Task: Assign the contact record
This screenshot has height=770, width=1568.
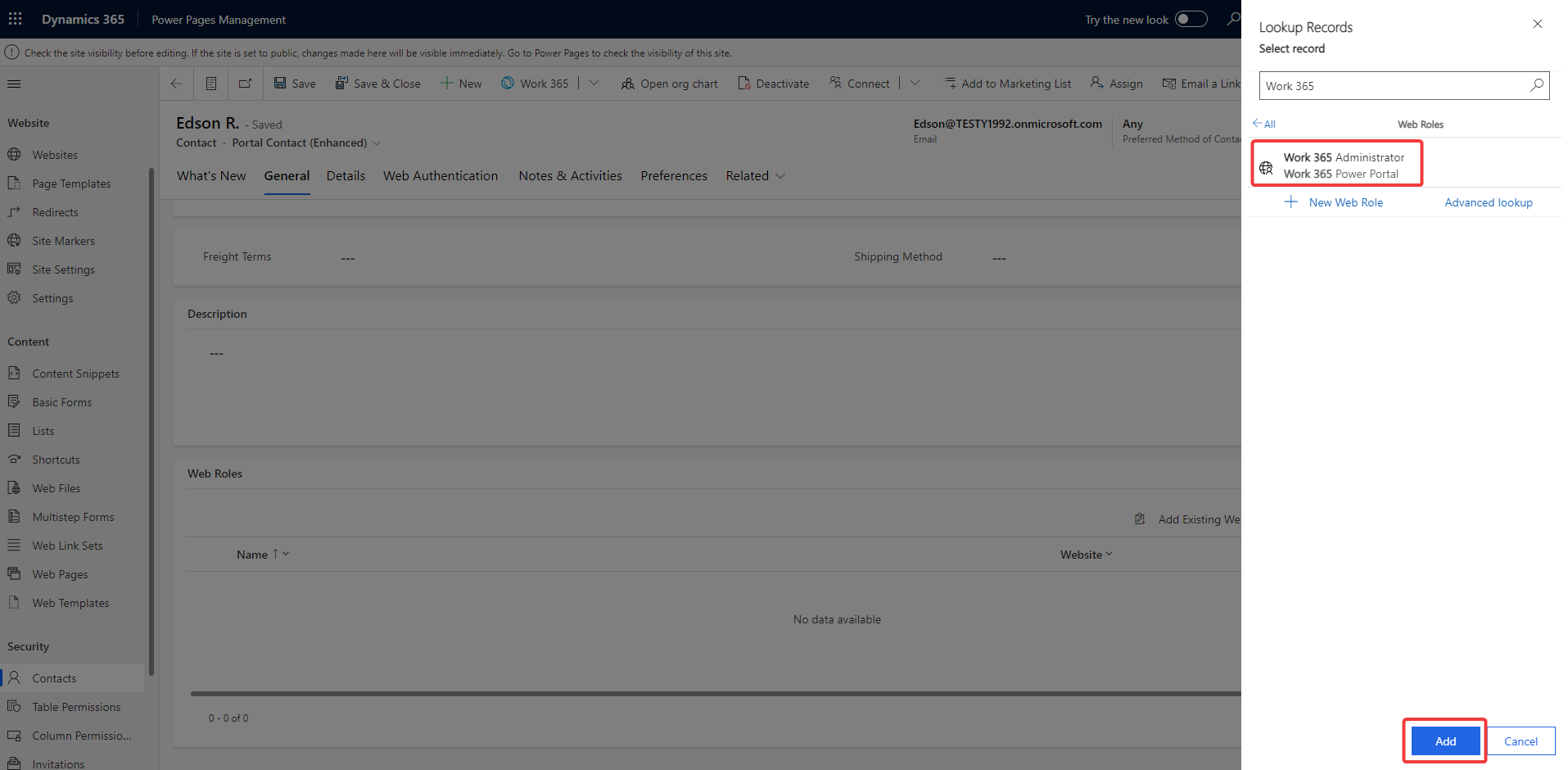Action: (x=1116, y=84)
